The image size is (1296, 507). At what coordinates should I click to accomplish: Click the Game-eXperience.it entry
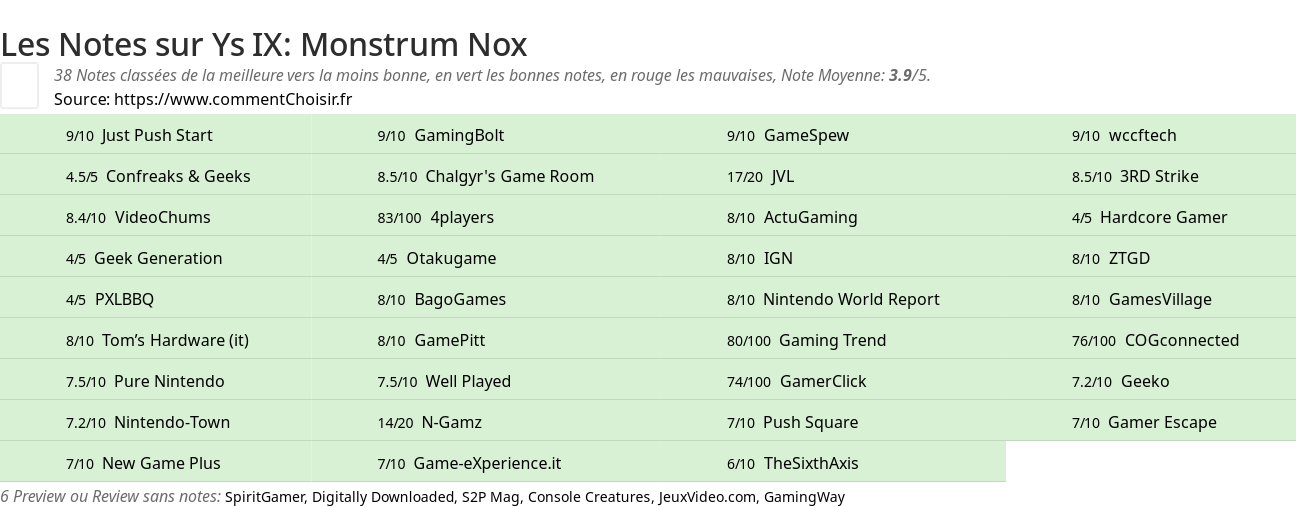click(x=487, y=463)
